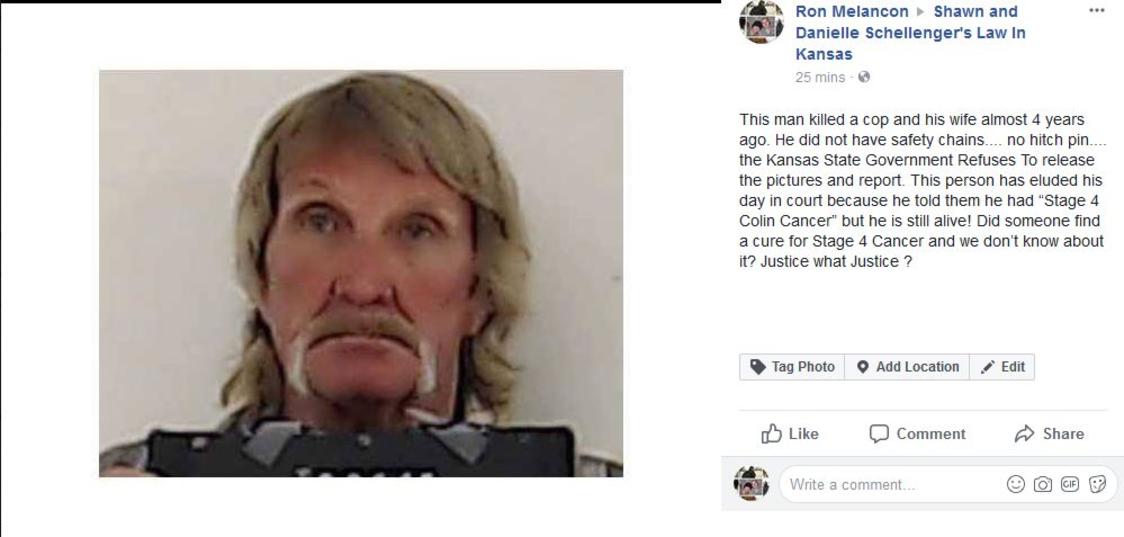Click the Comment button
Screen dimensions: 1124x537
pyautogui.click(x=917, y=434)
